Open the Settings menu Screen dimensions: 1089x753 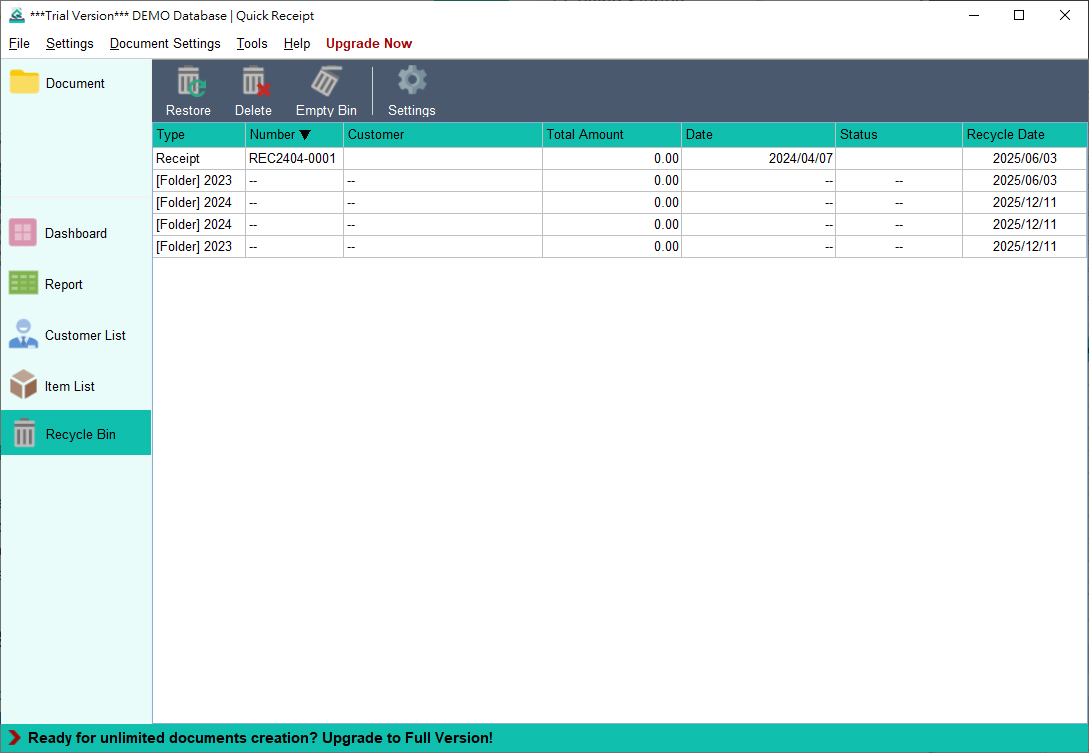point(69,43)
